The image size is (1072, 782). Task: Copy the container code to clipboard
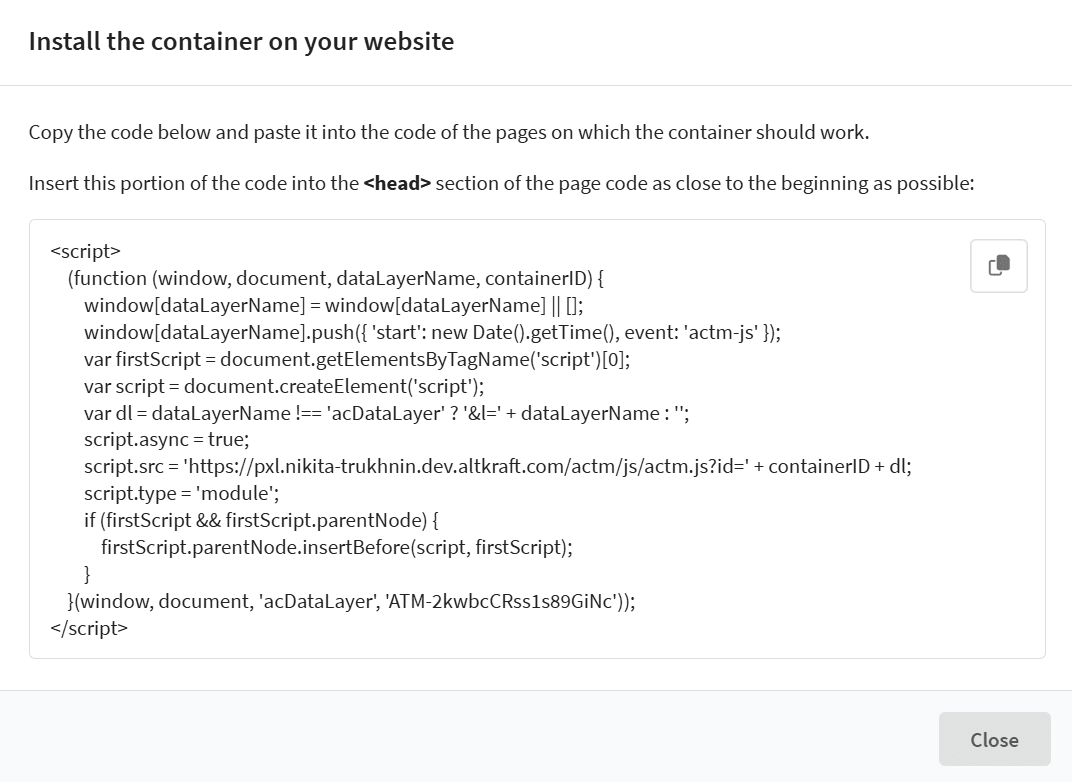pos(998,265)
